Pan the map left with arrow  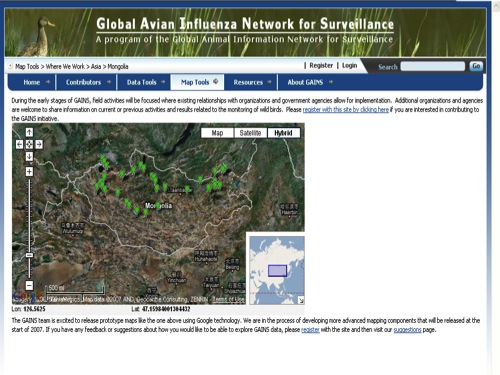[20, 144]
